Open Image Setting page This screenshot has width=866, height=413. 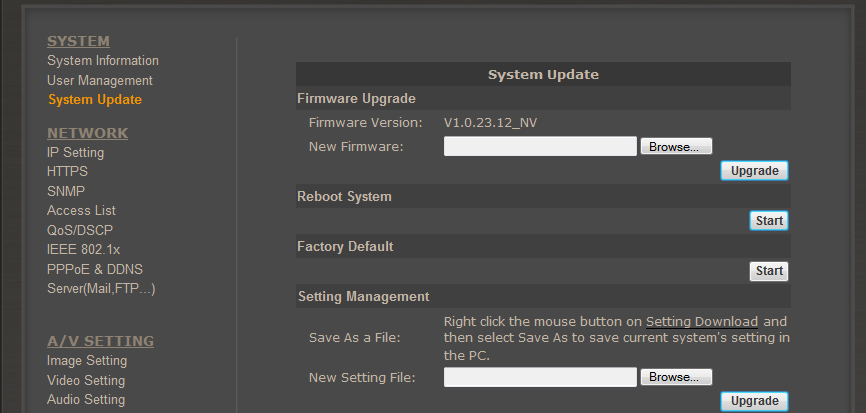[x=87, y=361]
